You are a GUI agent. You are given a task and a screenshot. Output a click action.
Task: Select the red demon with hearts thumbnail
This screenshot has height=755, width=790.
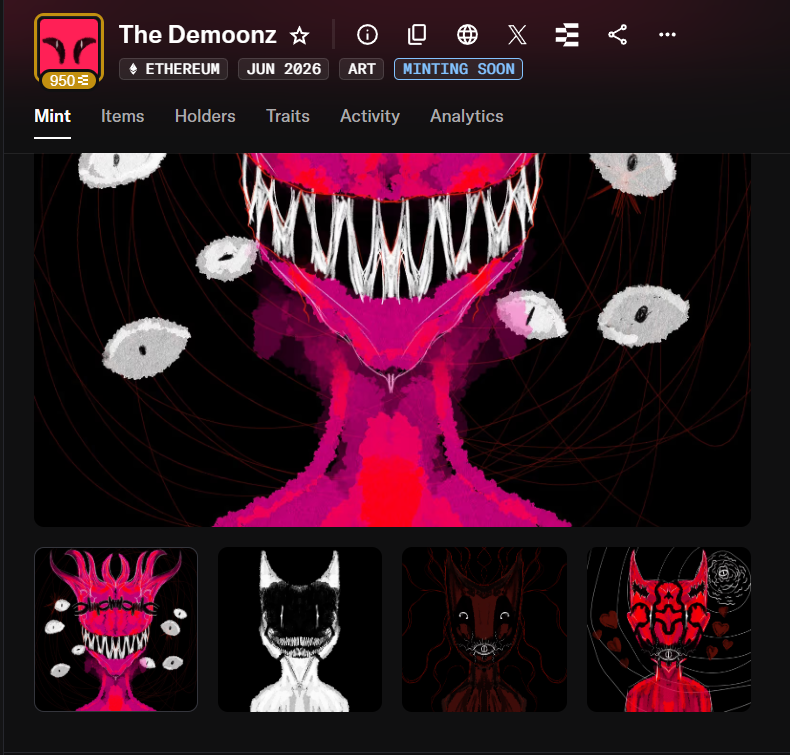tap(669, 630)
